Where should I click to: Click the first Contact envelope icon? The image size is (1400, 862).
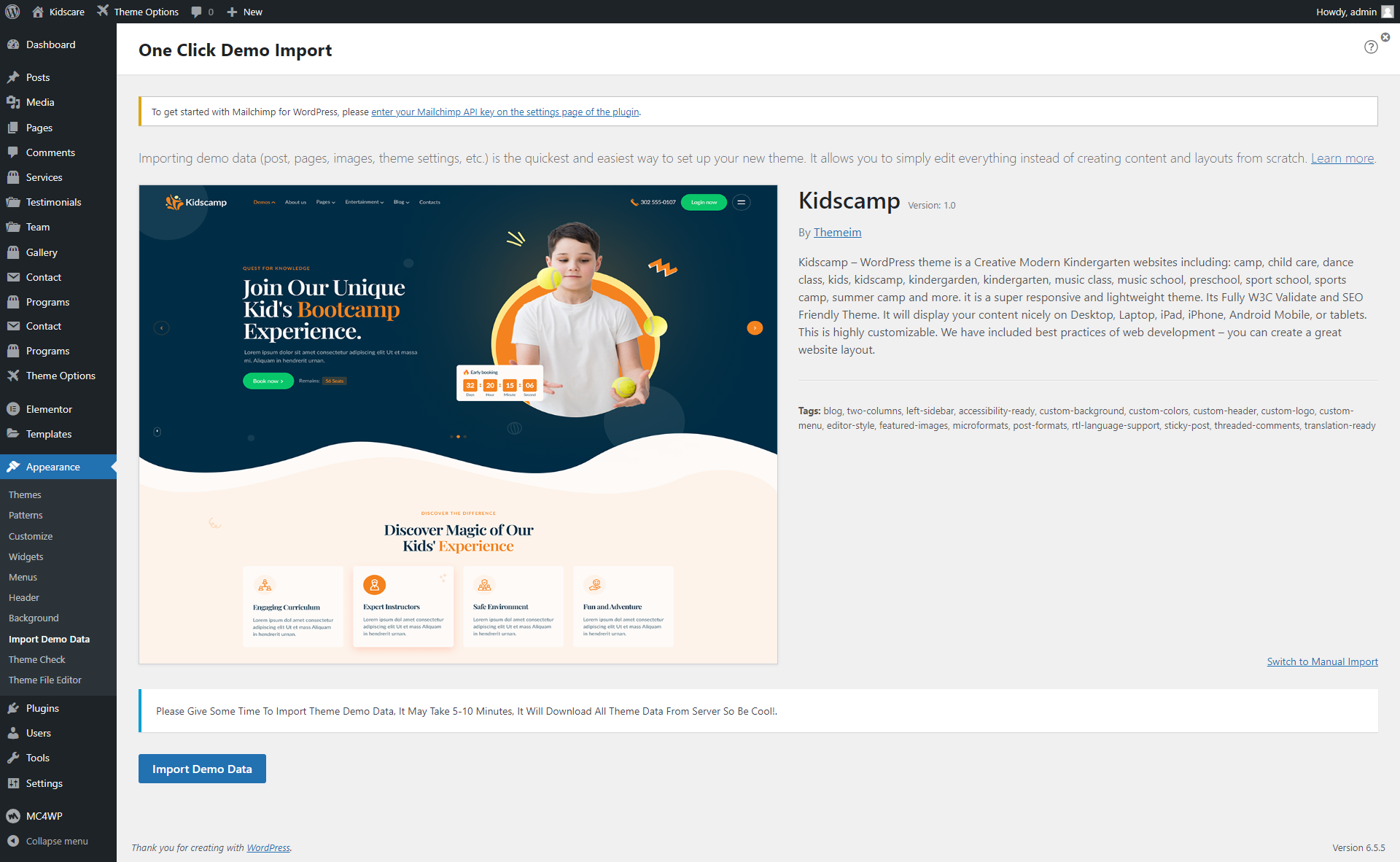click(x=13, y=277)
